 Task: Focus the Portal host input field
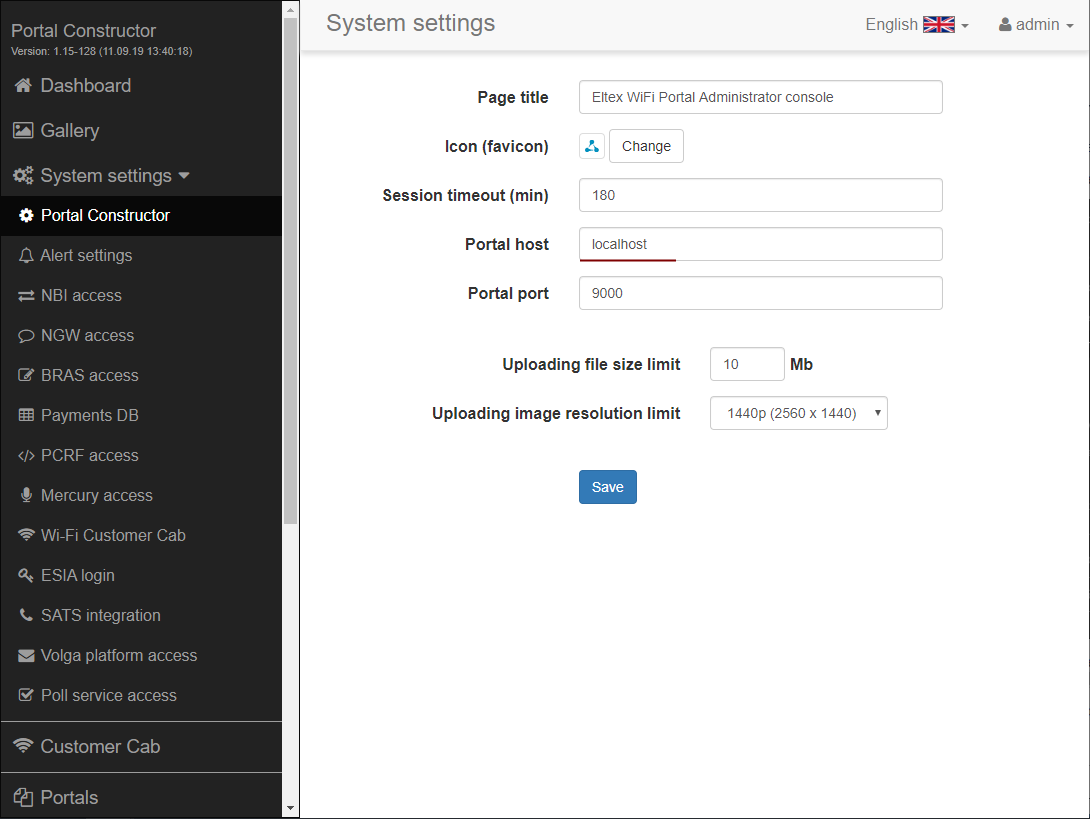pos(760,244)
